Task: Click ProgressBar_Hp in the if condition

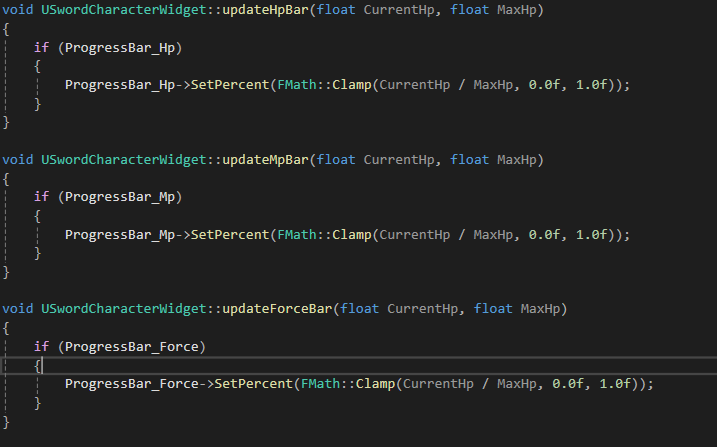Action: 120,48
